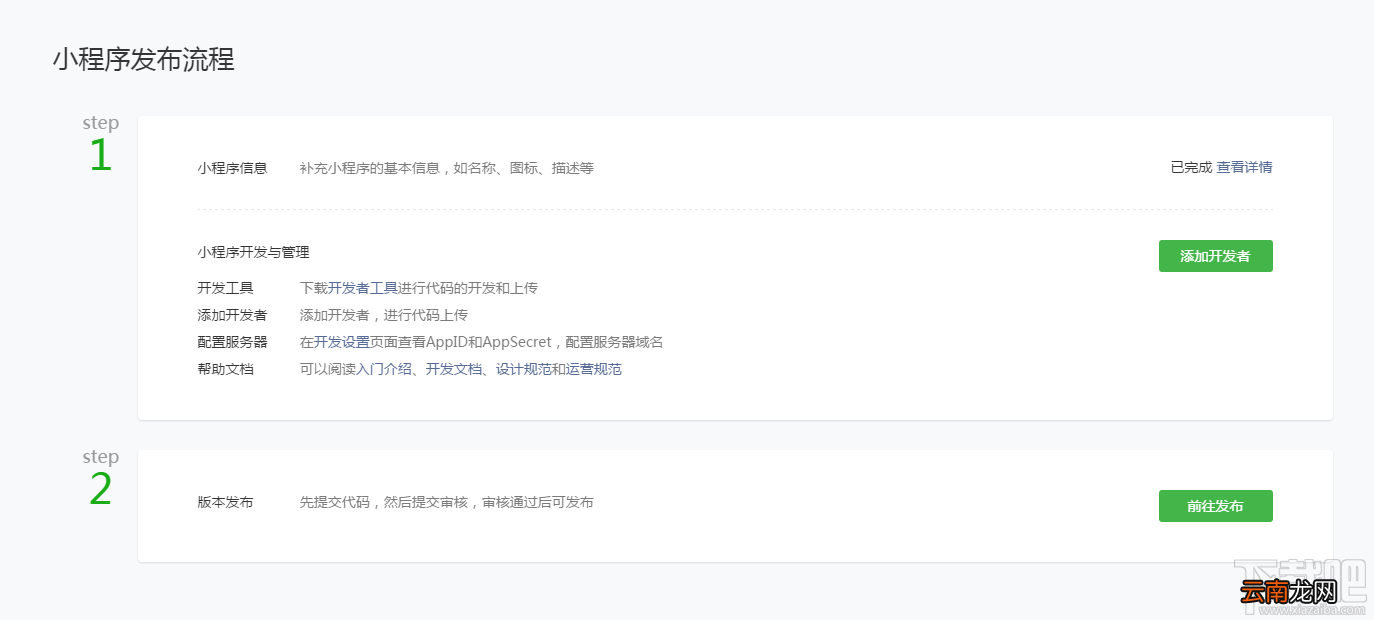Image resolution: width=1374 pixels, height=620 pixels.
Task: Open the 查看详情 link
Action: click(x=1244, y=167)
